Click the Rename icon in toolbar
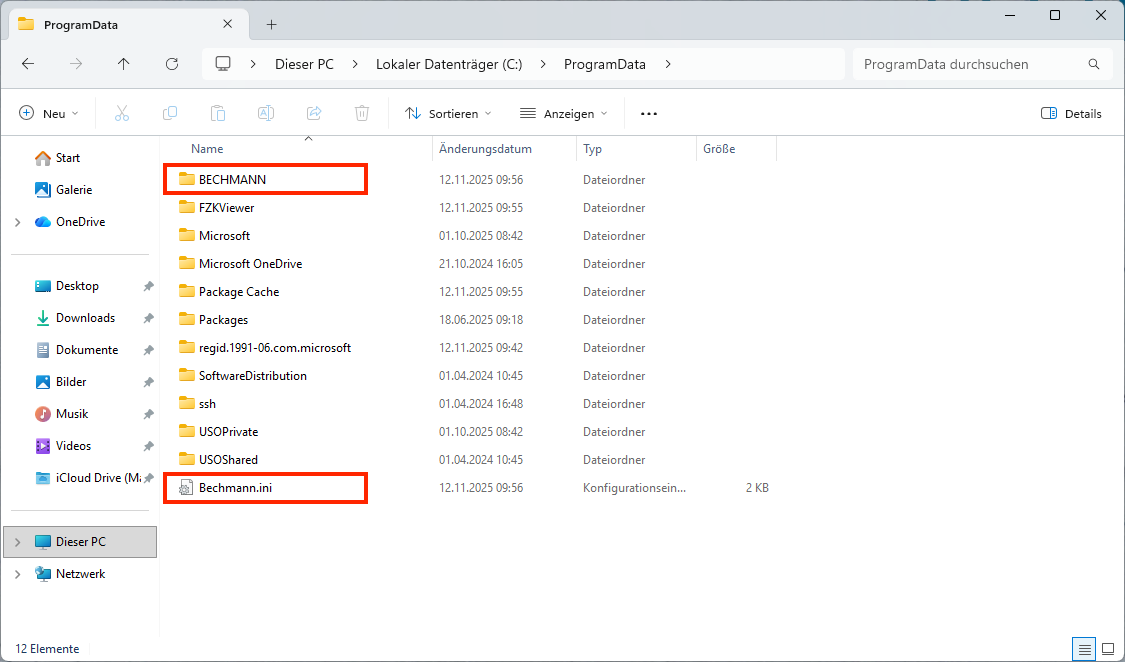 266,114
